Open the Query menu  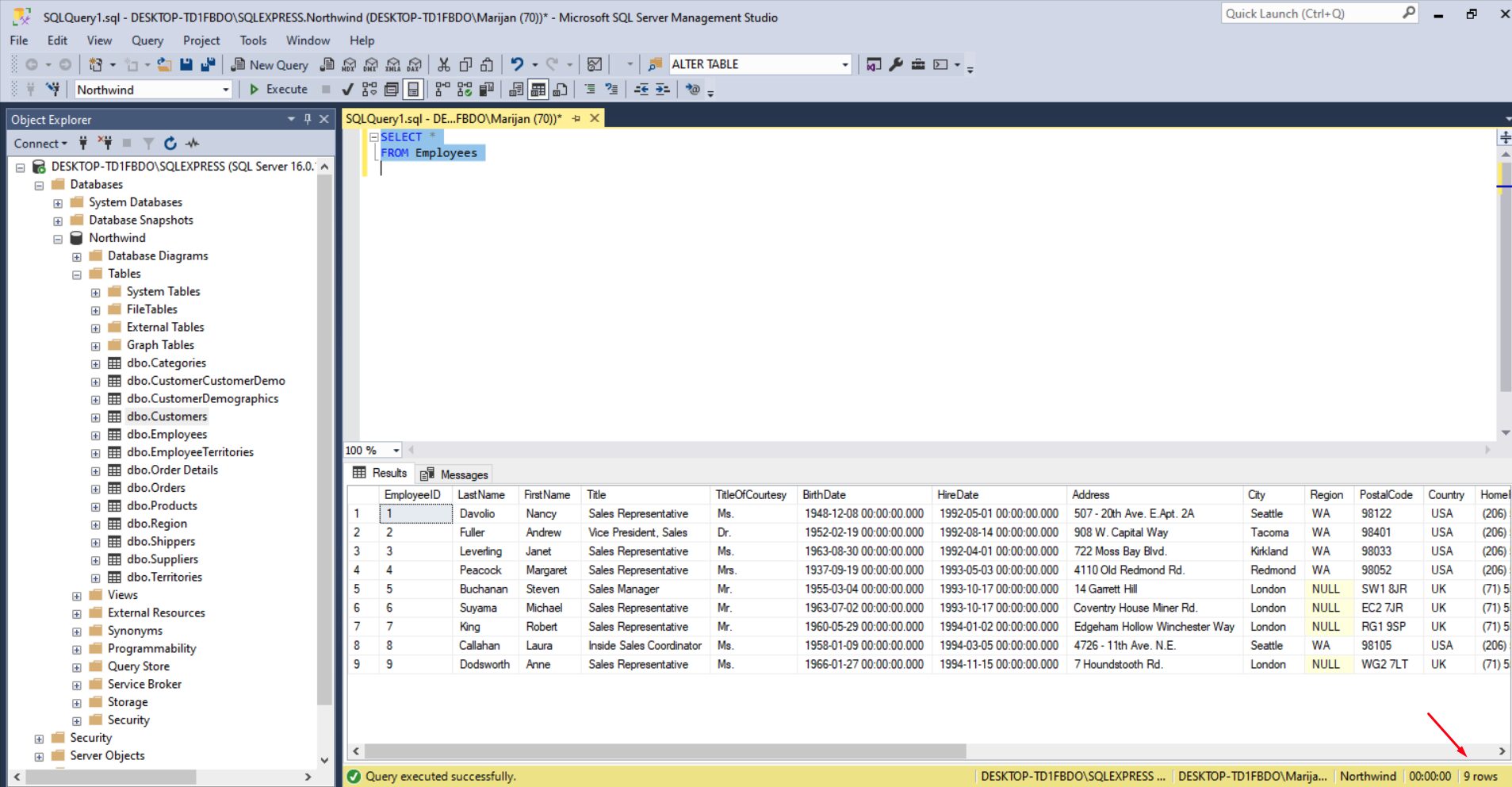(x=147, y=40)
